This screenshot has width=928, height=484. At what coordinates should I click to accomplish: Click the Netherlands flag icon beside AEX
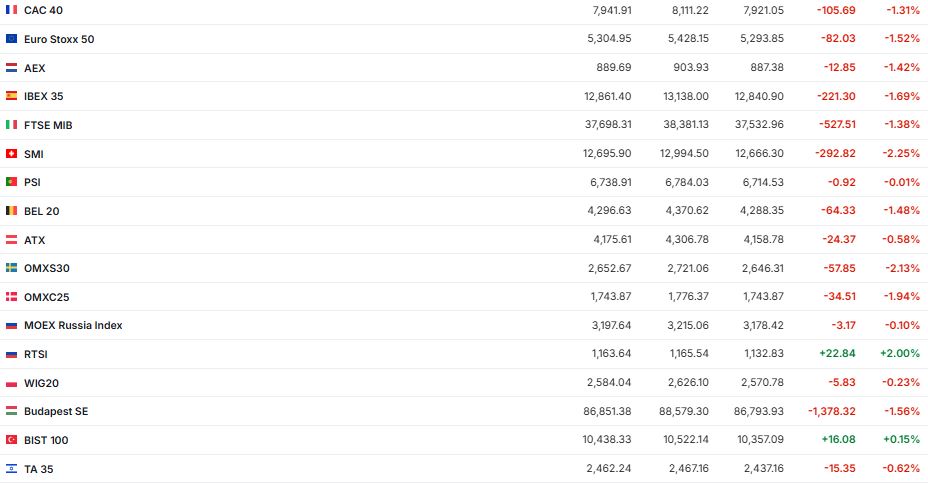(x=12, y=68)
